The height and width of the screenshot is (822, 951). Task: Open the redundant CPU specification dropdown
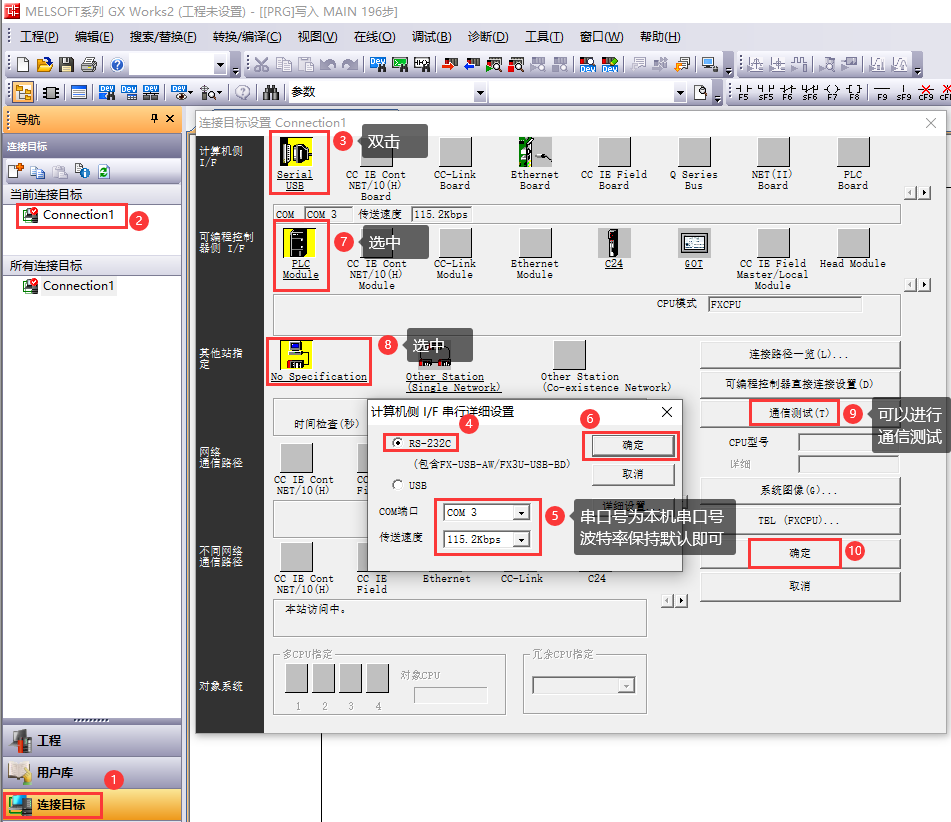pos(627,686)
